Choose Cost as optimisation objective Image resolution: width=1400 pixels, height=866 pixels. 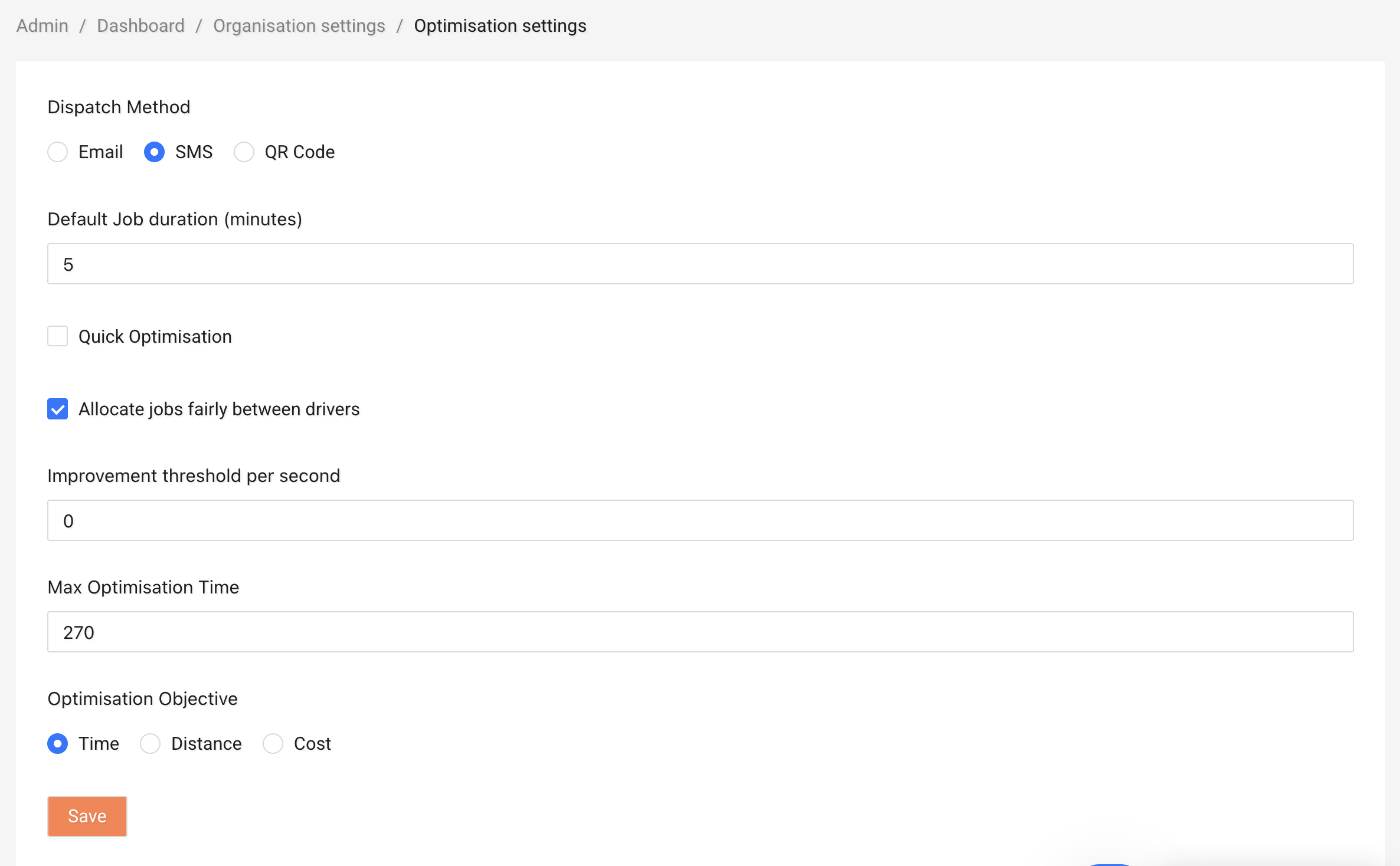pos(273,744)
